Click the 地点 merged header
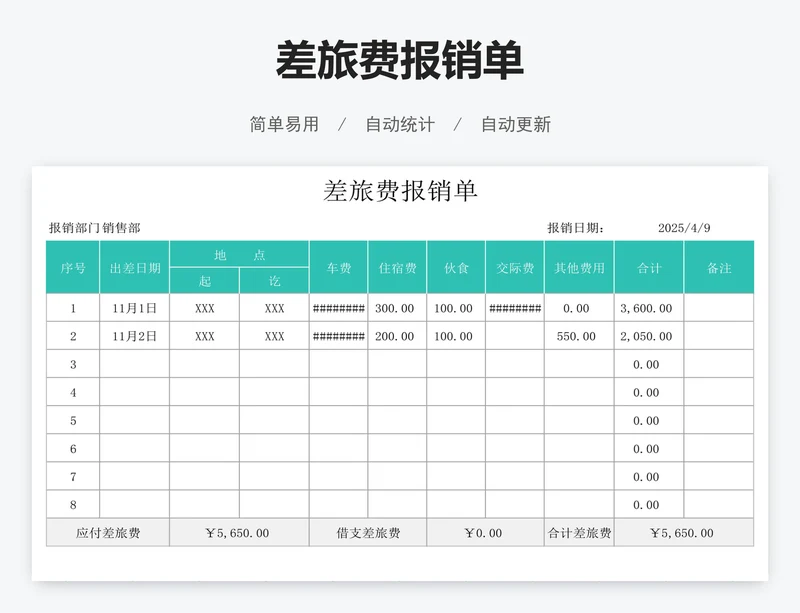 tap(239, 254)
